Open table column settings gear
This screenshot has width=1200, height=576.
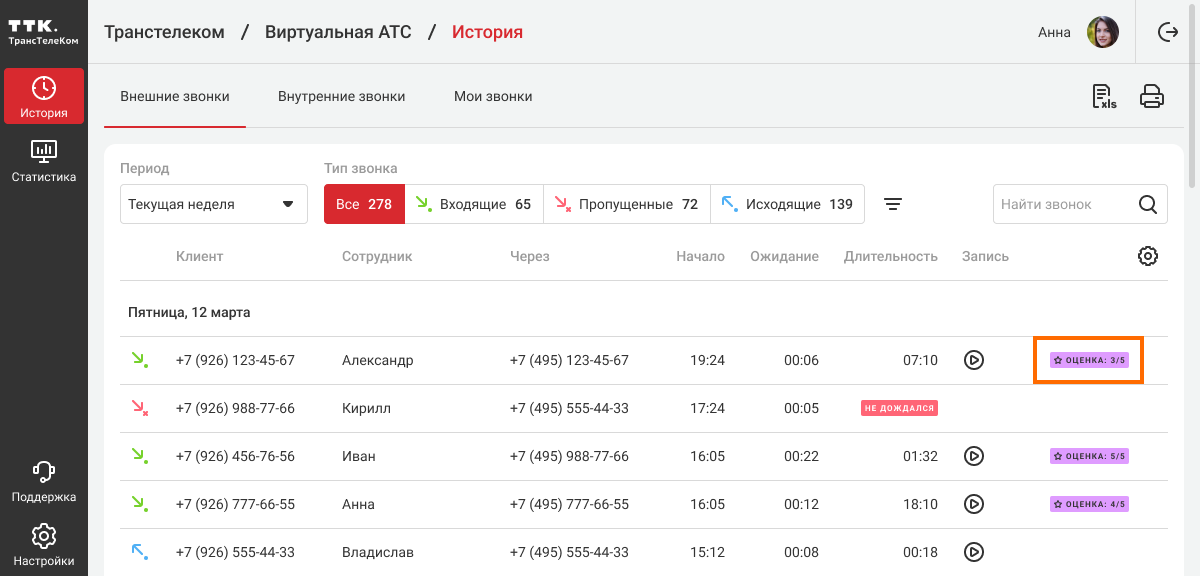coord(1148,256)
